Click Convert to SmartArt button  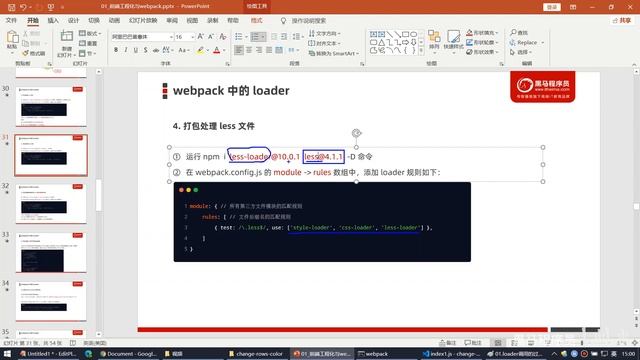[334, 53]
